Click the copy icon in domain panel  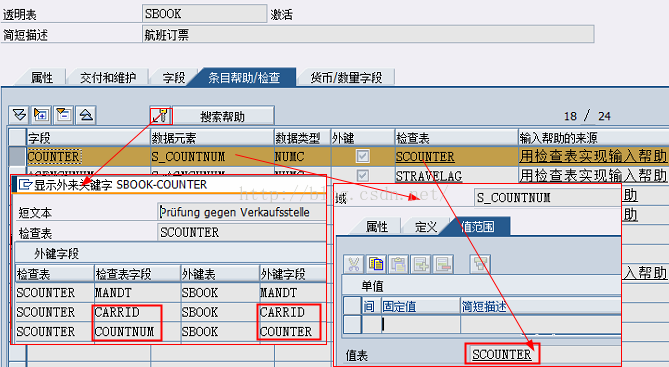[x=376, y=264]
